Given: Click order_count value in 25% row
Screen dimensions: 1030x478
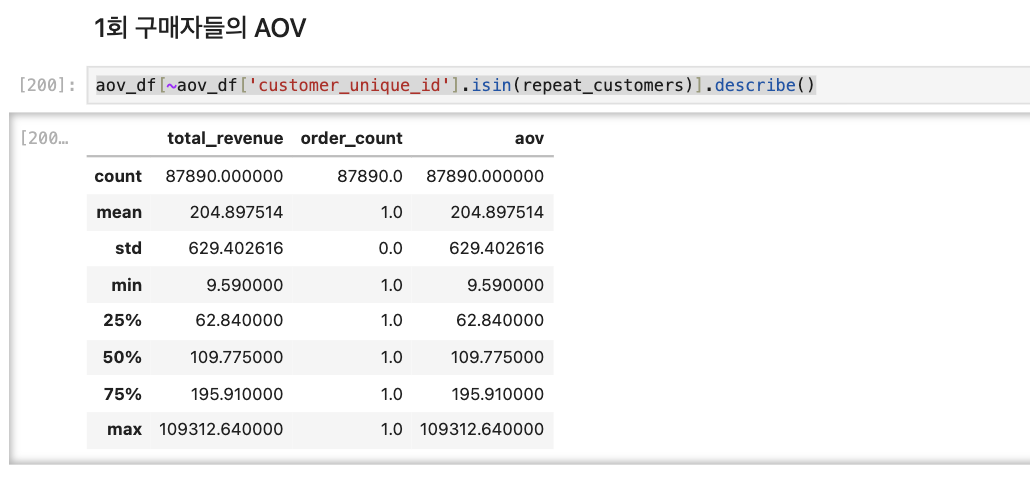Looking at the screenshot, I should pyautogui.click(x=392, y=320).
